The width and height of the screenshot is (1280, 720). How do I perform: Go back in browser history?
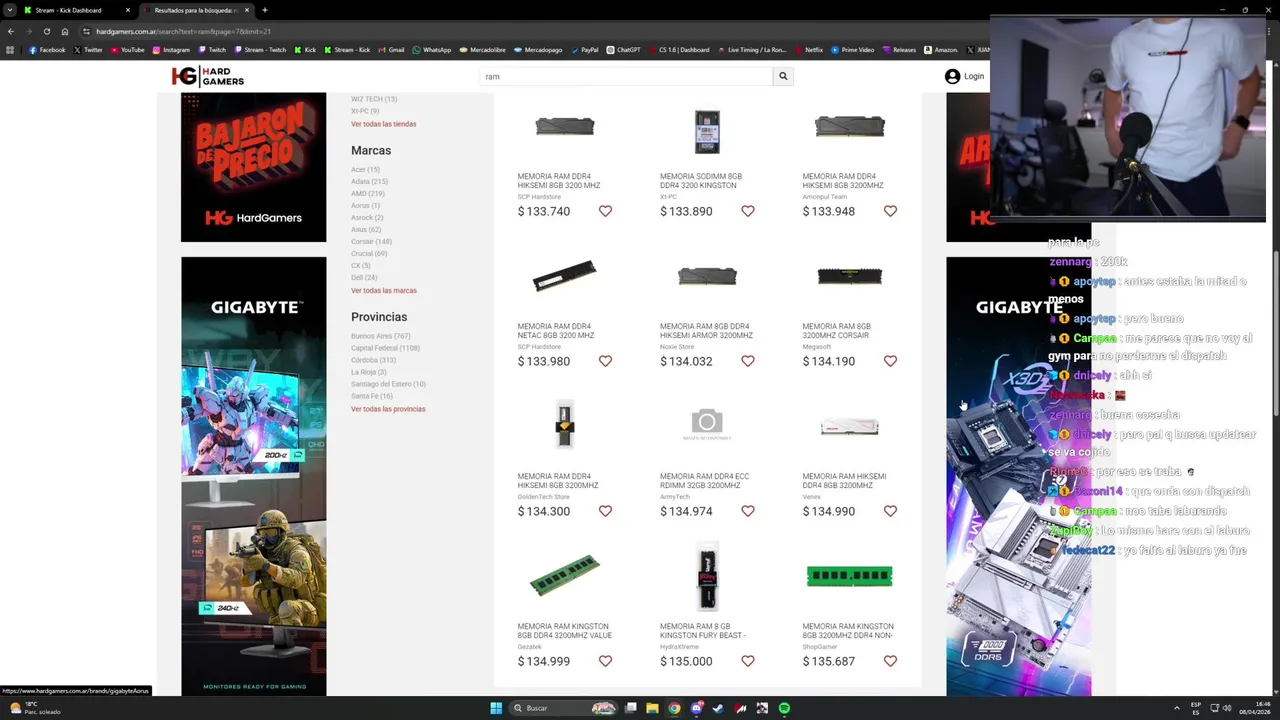pyautogui.click(x=10, y=31)
